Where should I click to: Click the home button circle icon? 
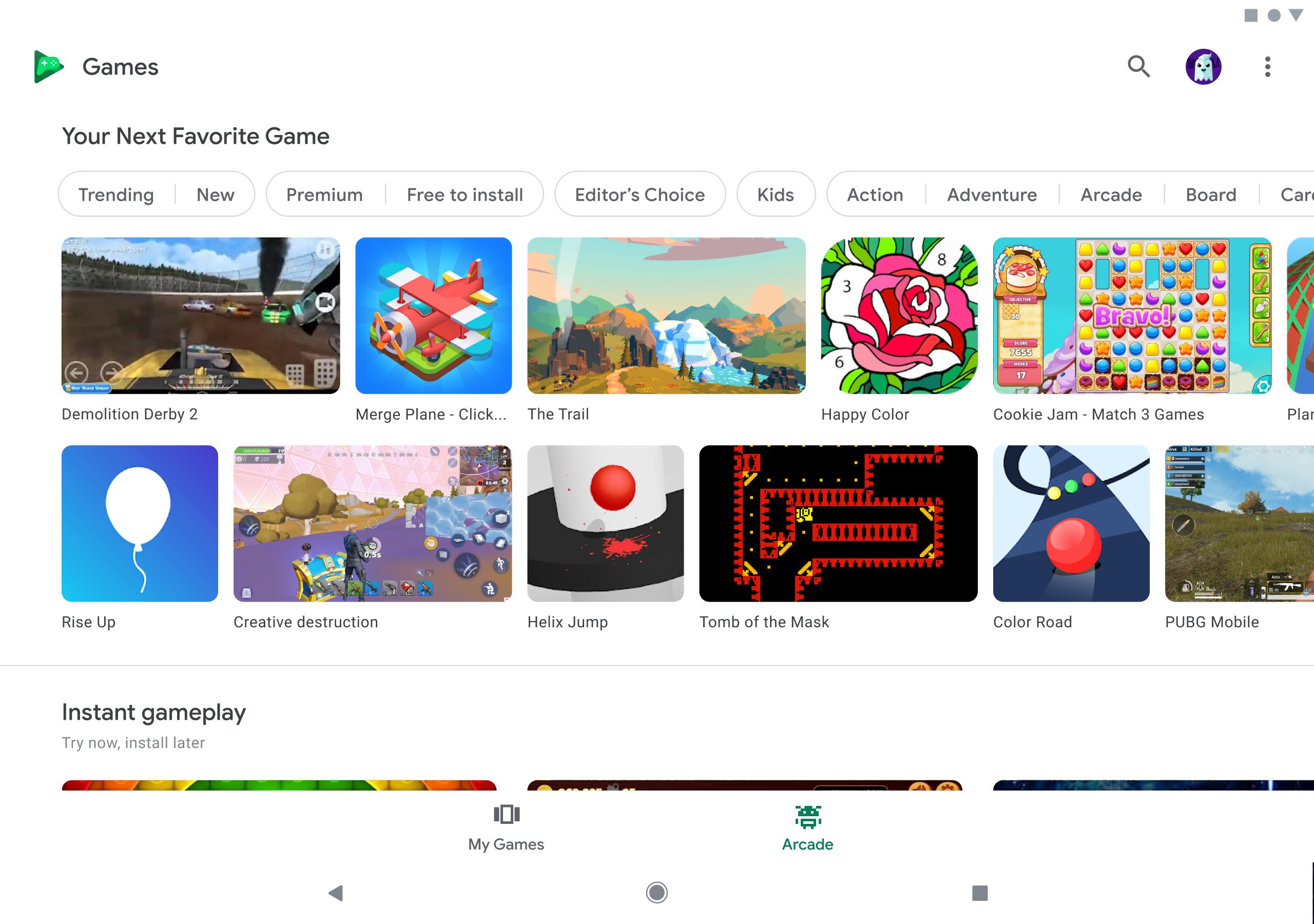click(x=657, y=892)
